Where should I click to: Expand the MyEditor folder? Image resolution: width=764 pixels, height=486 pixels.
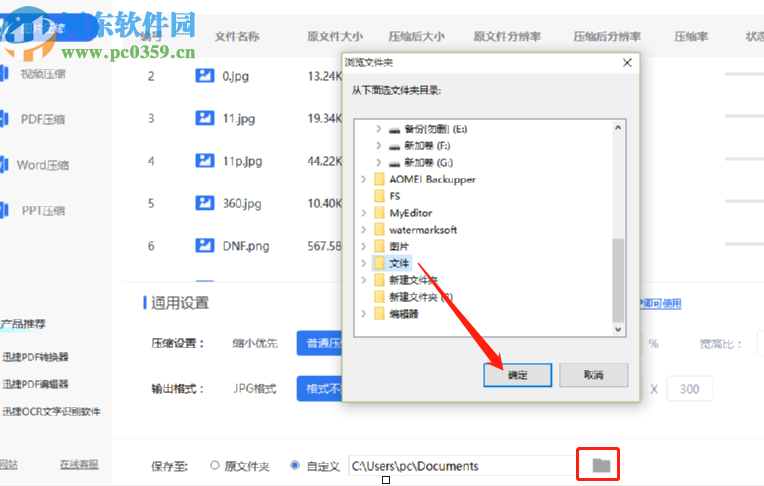pos(363,213)
